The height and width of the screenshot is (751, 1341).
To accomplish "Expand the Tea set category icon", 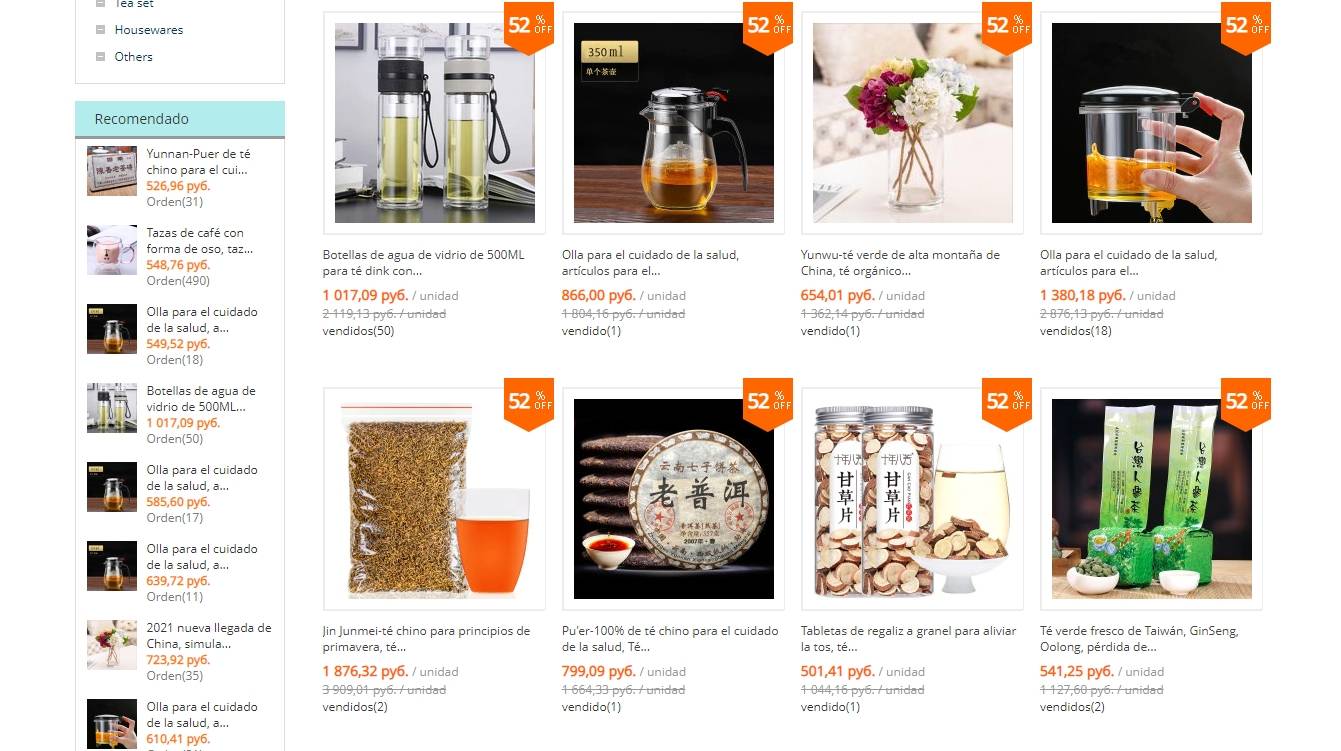I will 100,4.
